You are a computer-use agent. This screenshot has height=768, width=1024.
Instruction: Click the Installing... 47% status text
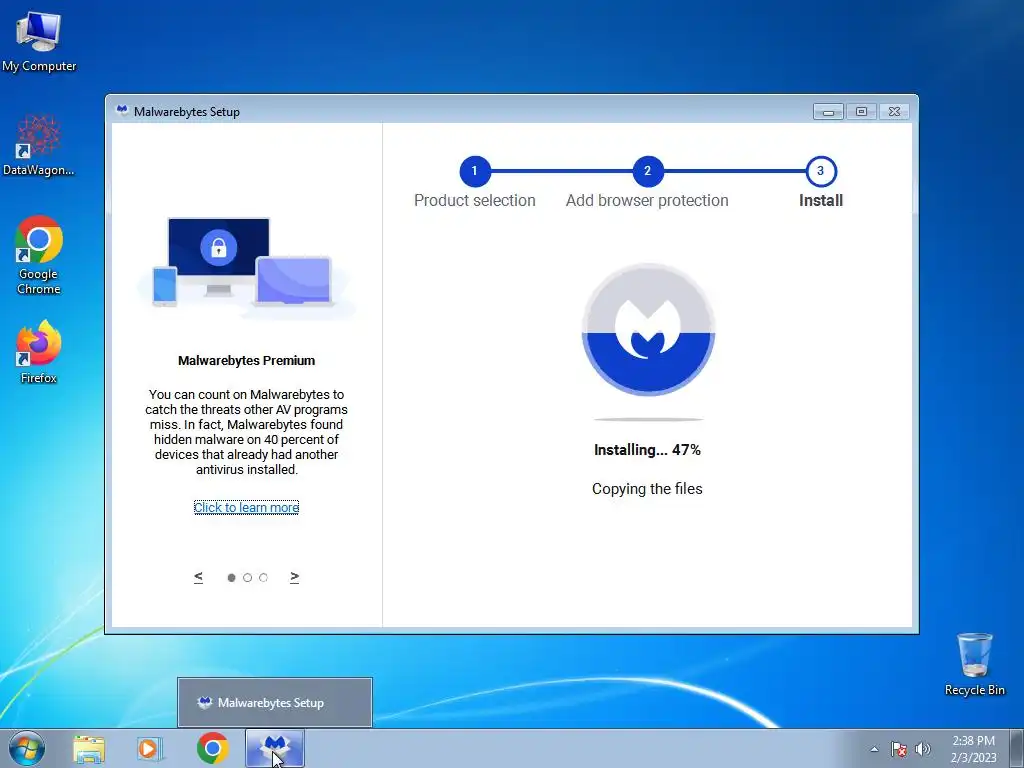647,450
